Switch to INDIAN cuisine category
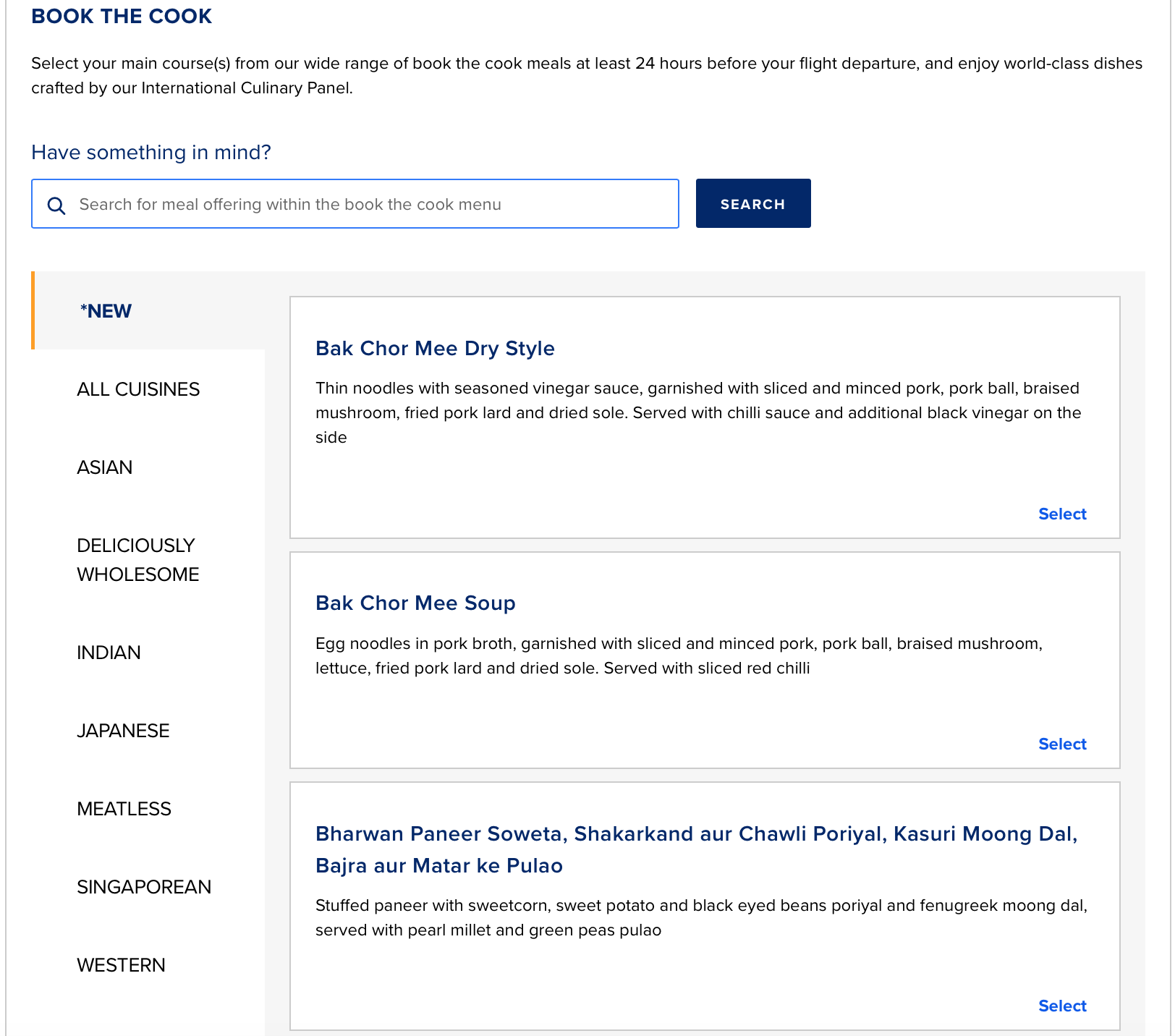Image resolution: width=1175 pixels, height=1036 pixels. 109,653
